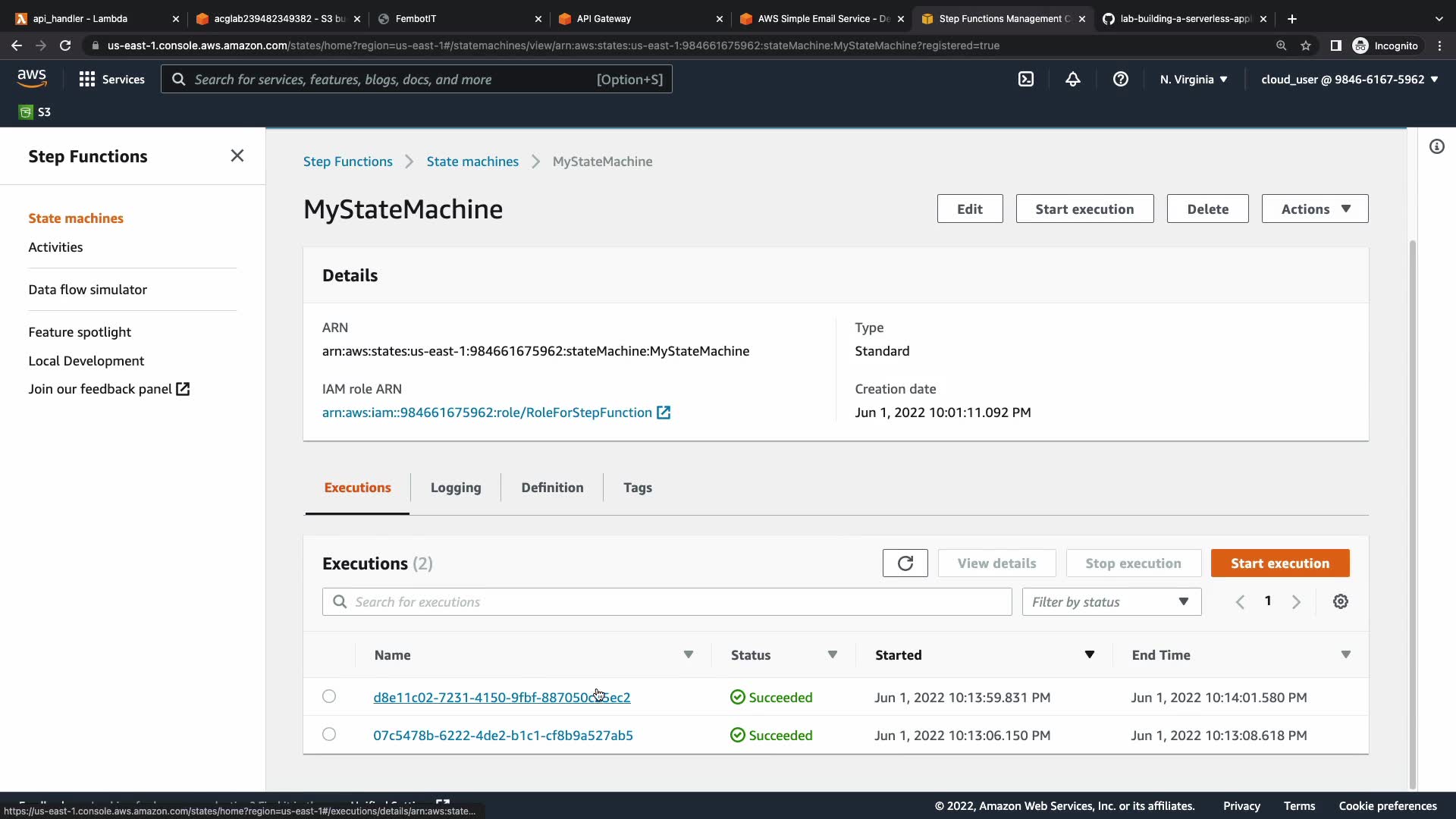Sort by the Started column arrow

click(x=1089, y=654)
